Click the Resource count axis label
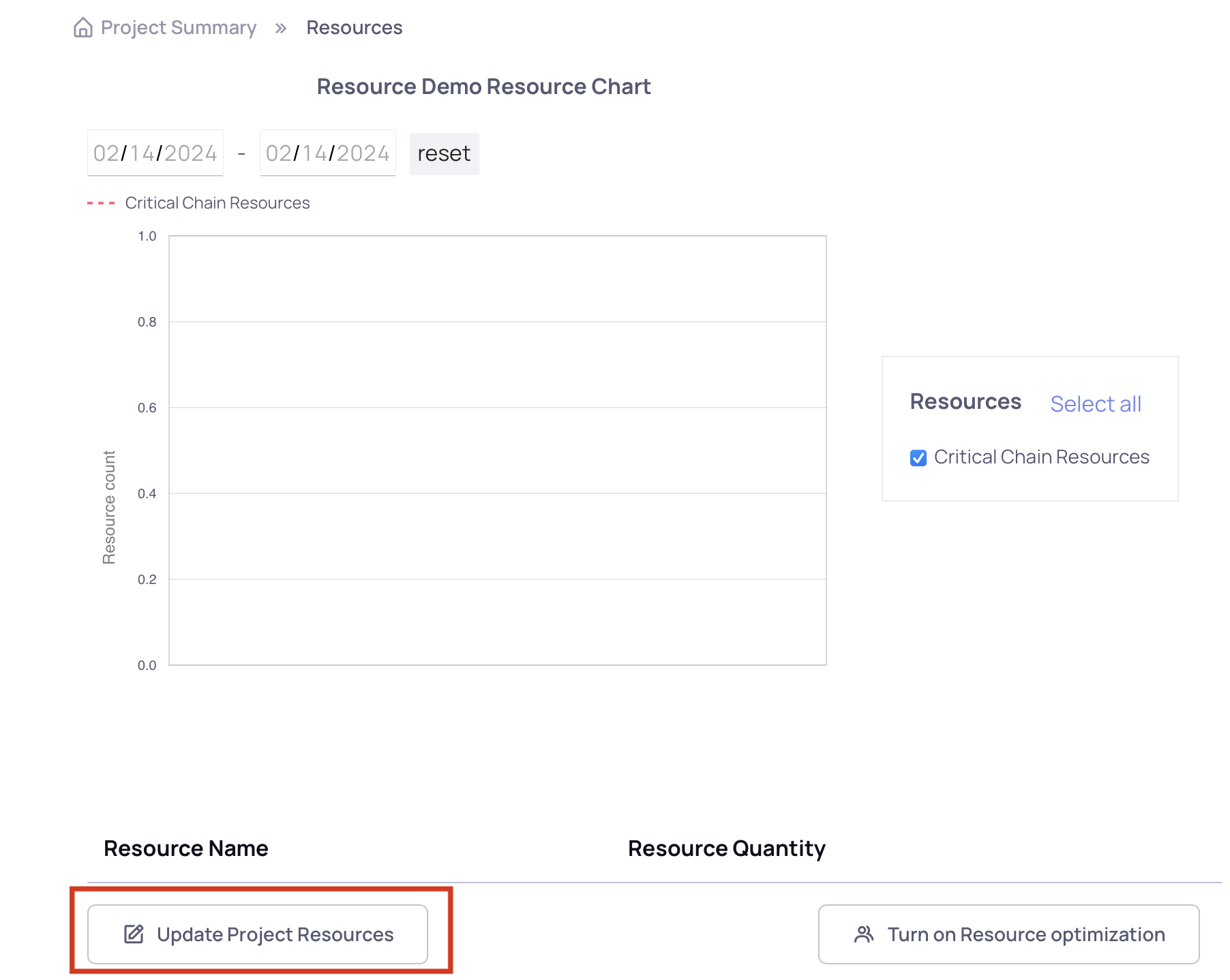The image size is (1230, 980). pyautogui.click(x=109, y=507)
